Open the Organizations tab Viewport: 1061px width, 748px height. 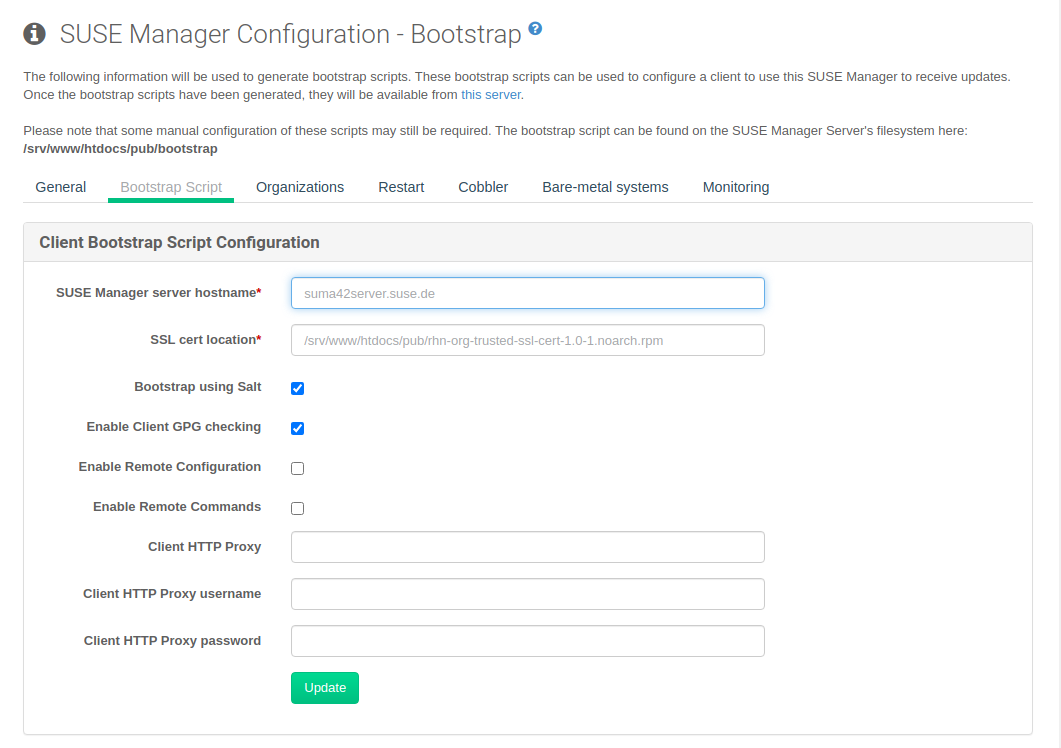(300, 187)
